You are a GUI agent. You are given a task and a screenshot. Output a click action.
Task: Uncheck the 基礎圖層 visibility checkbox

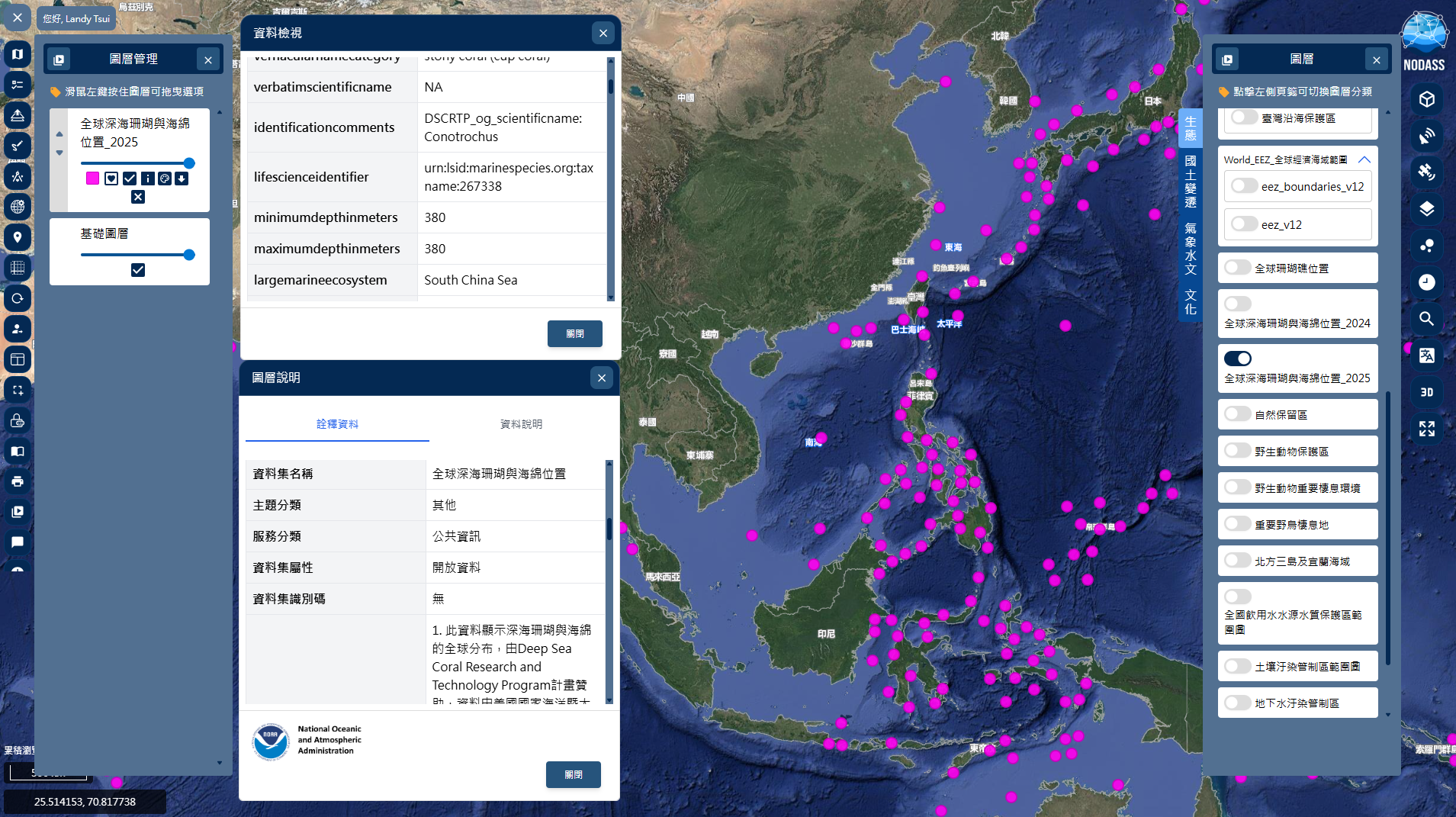[x=138, y=270]
